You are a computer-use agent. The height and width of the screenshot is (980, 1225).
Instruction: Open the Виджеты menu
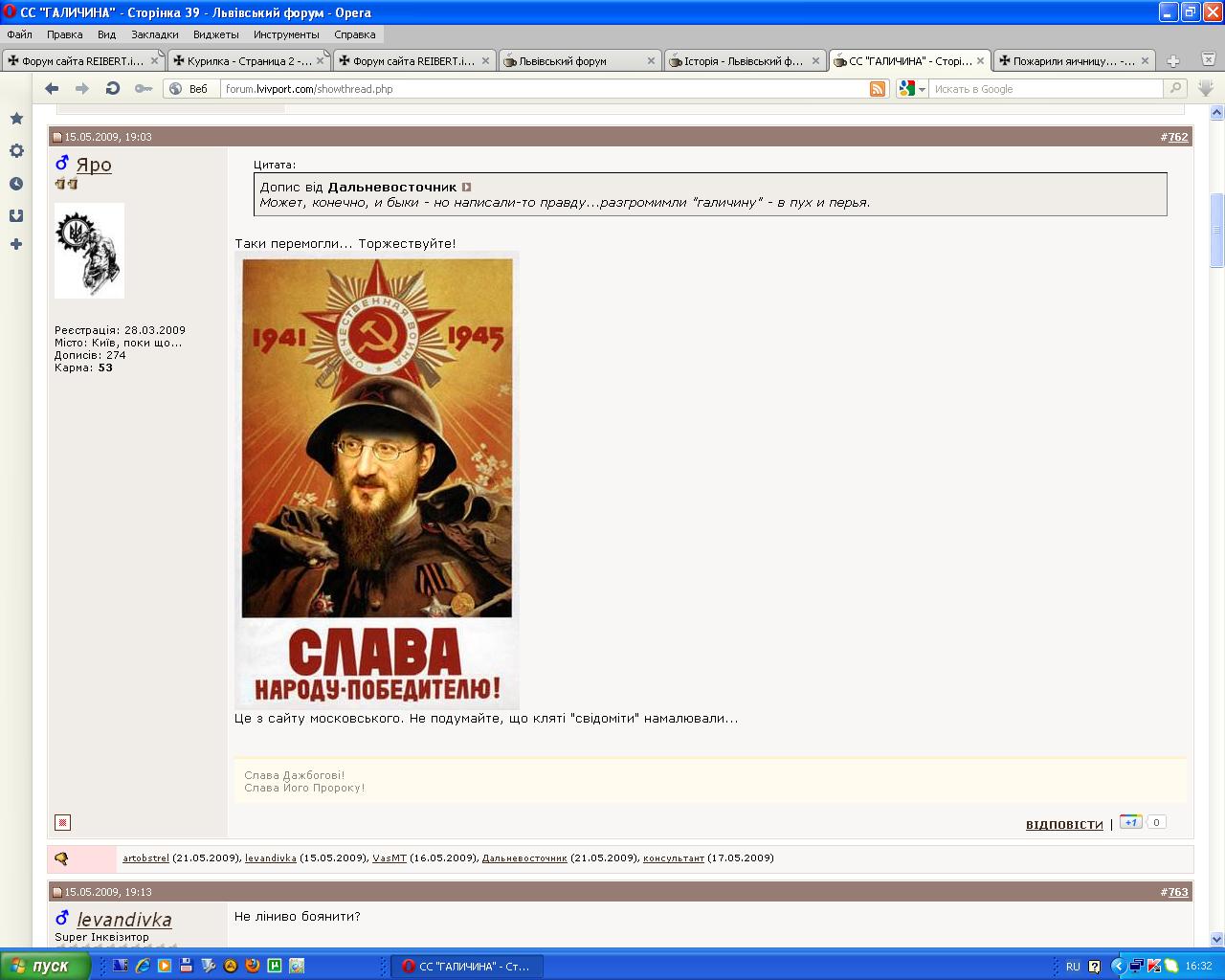click(x=216, y=34)
